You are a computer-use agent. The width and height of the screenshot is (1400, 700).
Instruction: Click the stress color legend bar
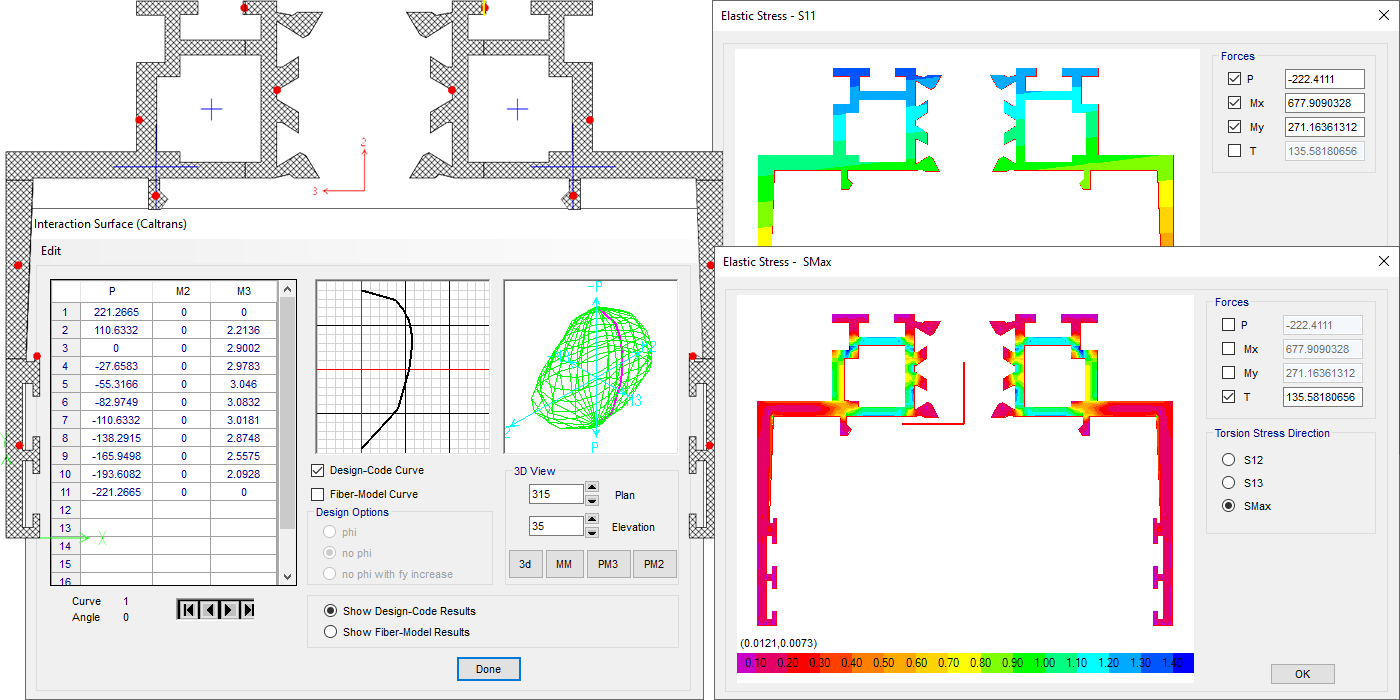[x=965, y=663]
